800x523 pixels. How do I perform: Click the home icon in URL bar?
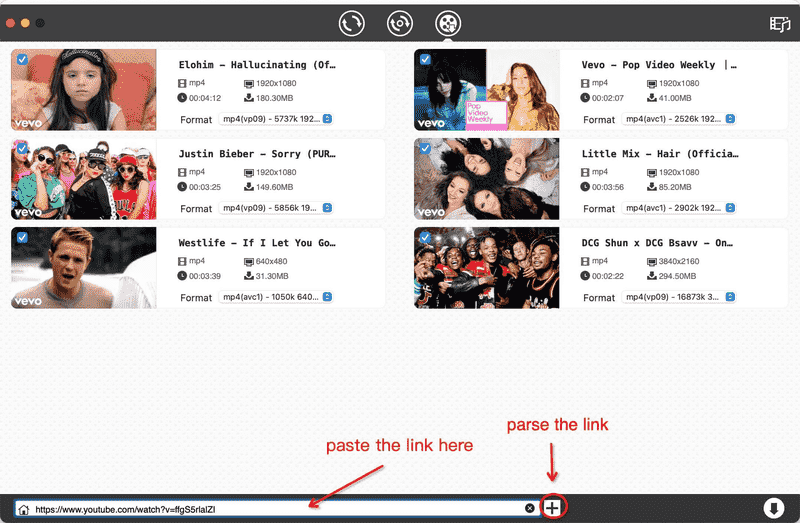23,509
